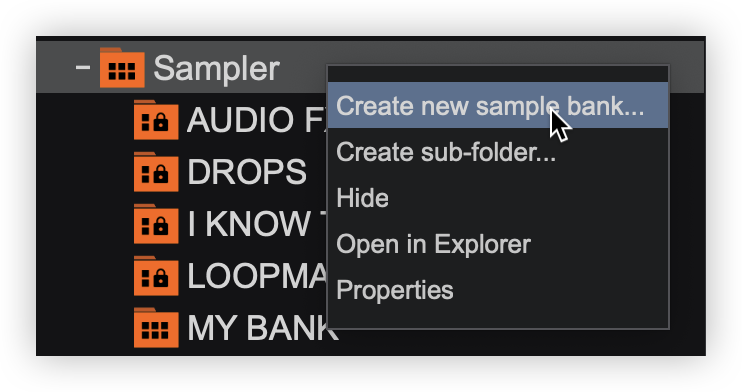The width and height of the screenshot is (742, 392).
Task: Select the AUDIO FX bank name
Action: [x=257, y=120]
